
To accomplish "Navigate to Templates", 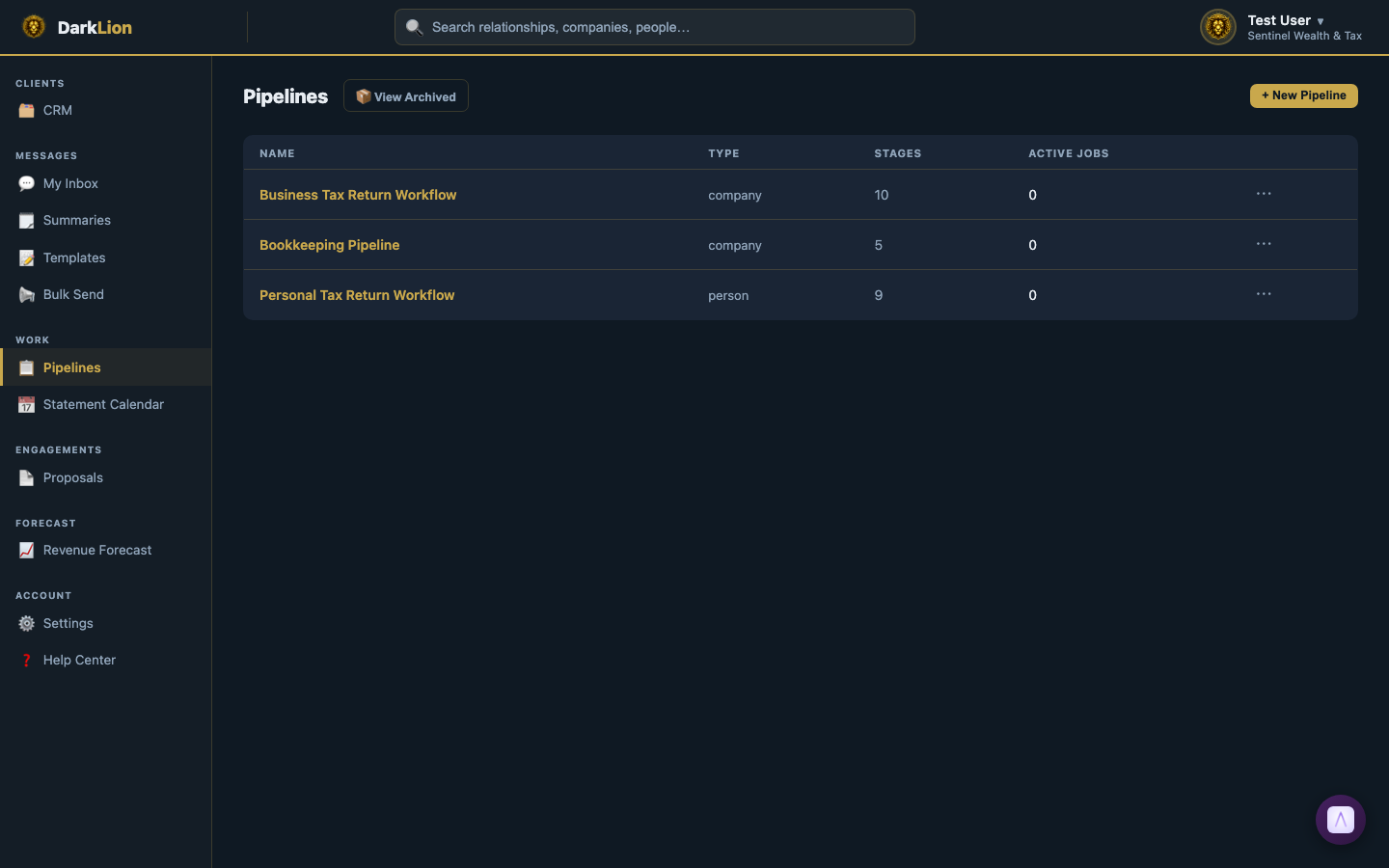I will pyautogui.click(x=106, y=258).
